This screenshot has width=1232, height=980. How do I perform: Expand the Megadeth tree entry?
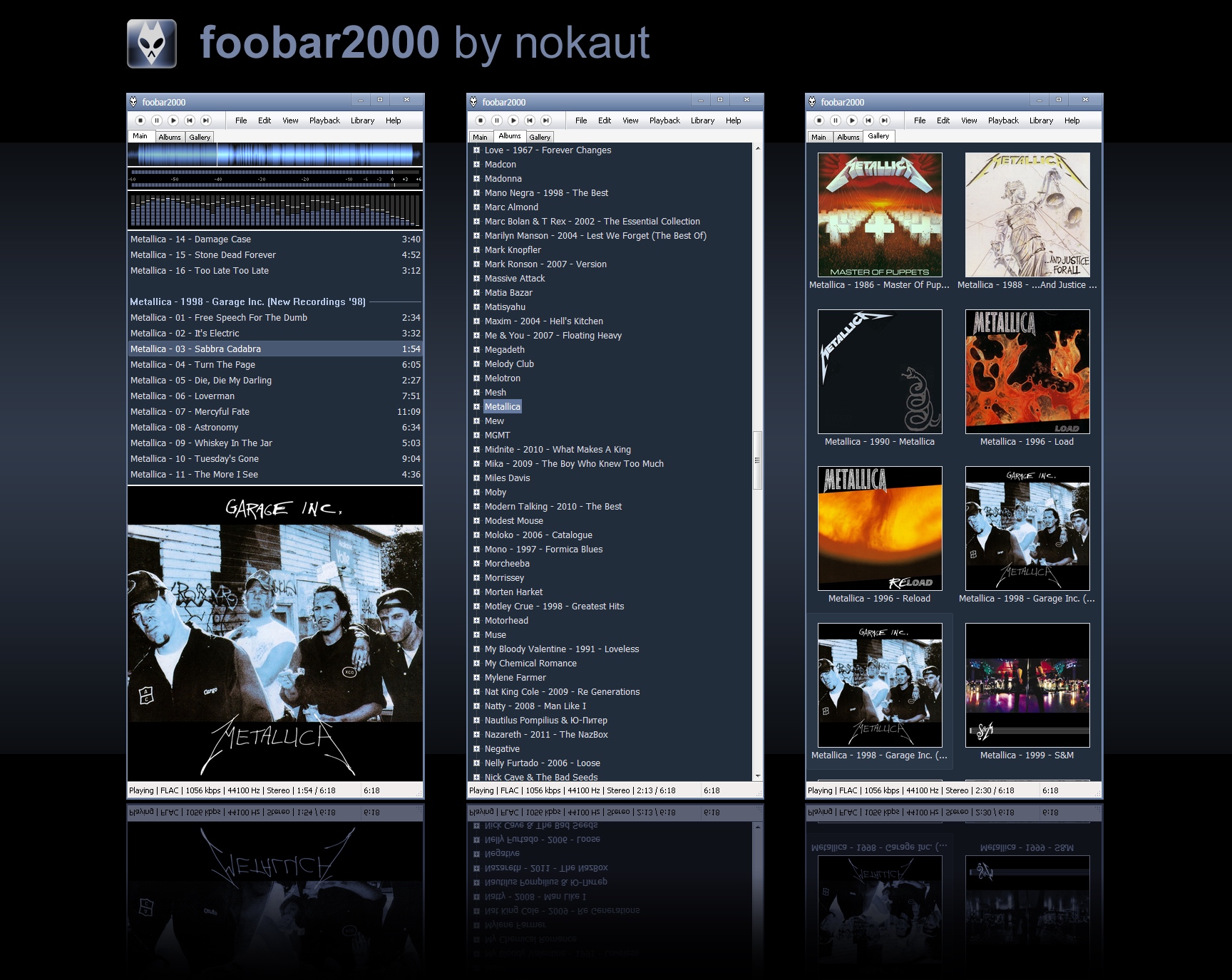[476, 350]
